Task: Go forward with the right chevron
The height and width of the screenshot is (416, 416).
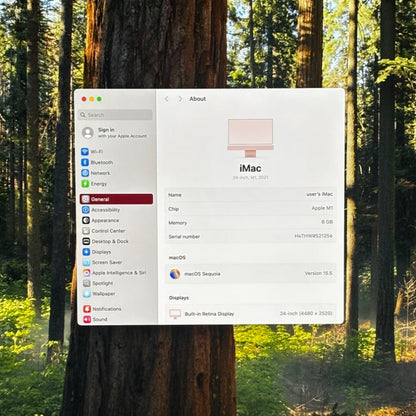Action: point(180,99)
